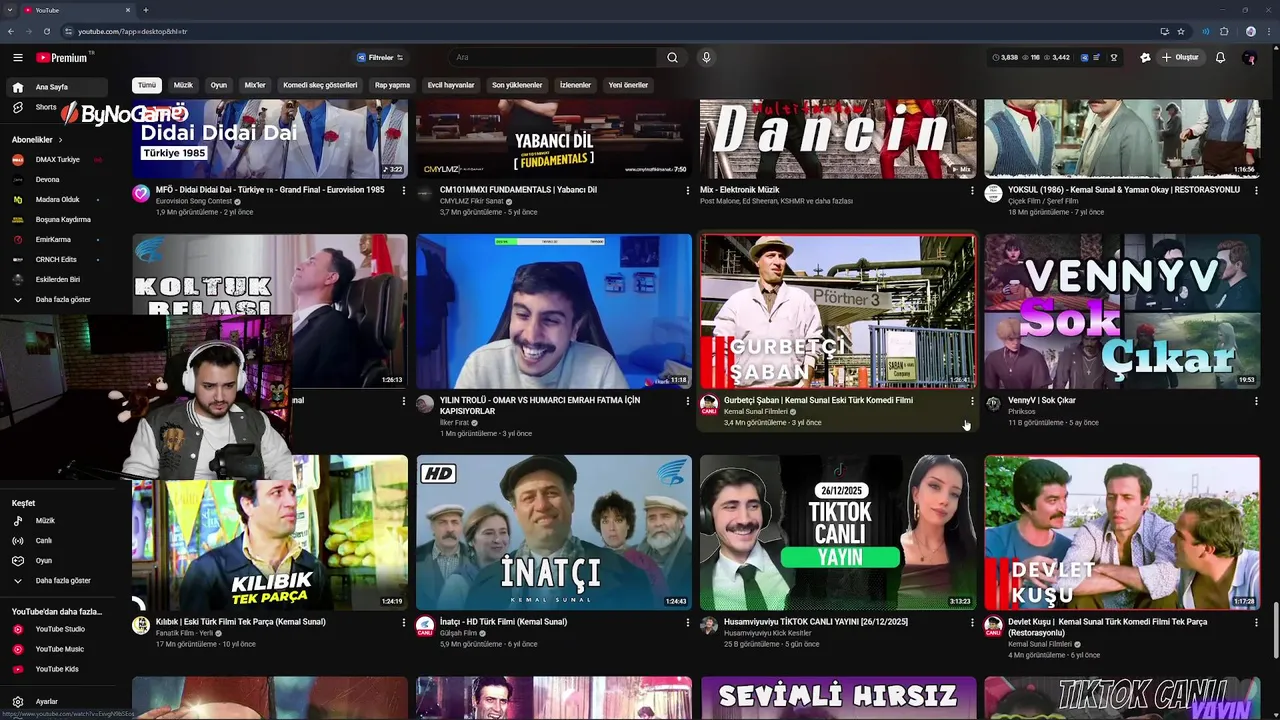Open more options for Gurbetçi Şaban video

click(x=972, y=401)
